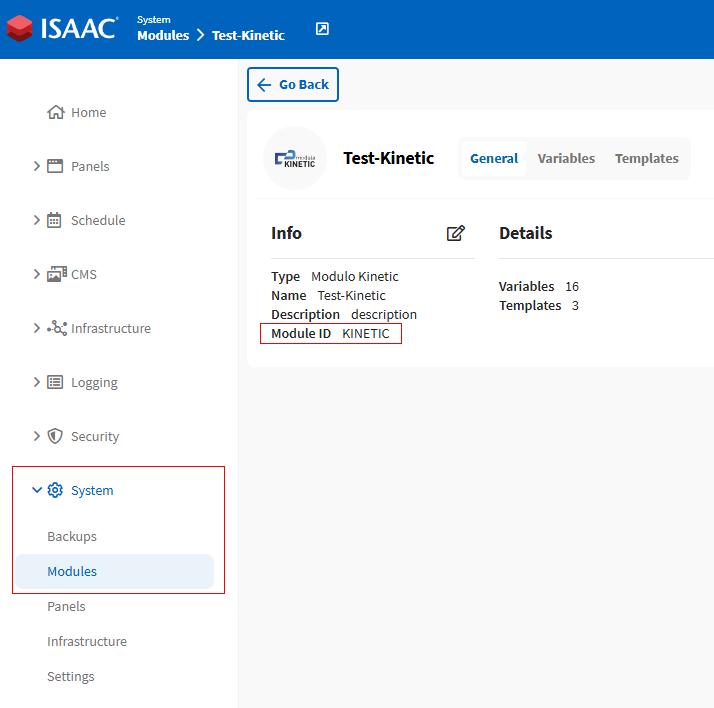The width and height of the screenshot is (714, 708).
Task: Click the Details section heading
Action: 525,233
